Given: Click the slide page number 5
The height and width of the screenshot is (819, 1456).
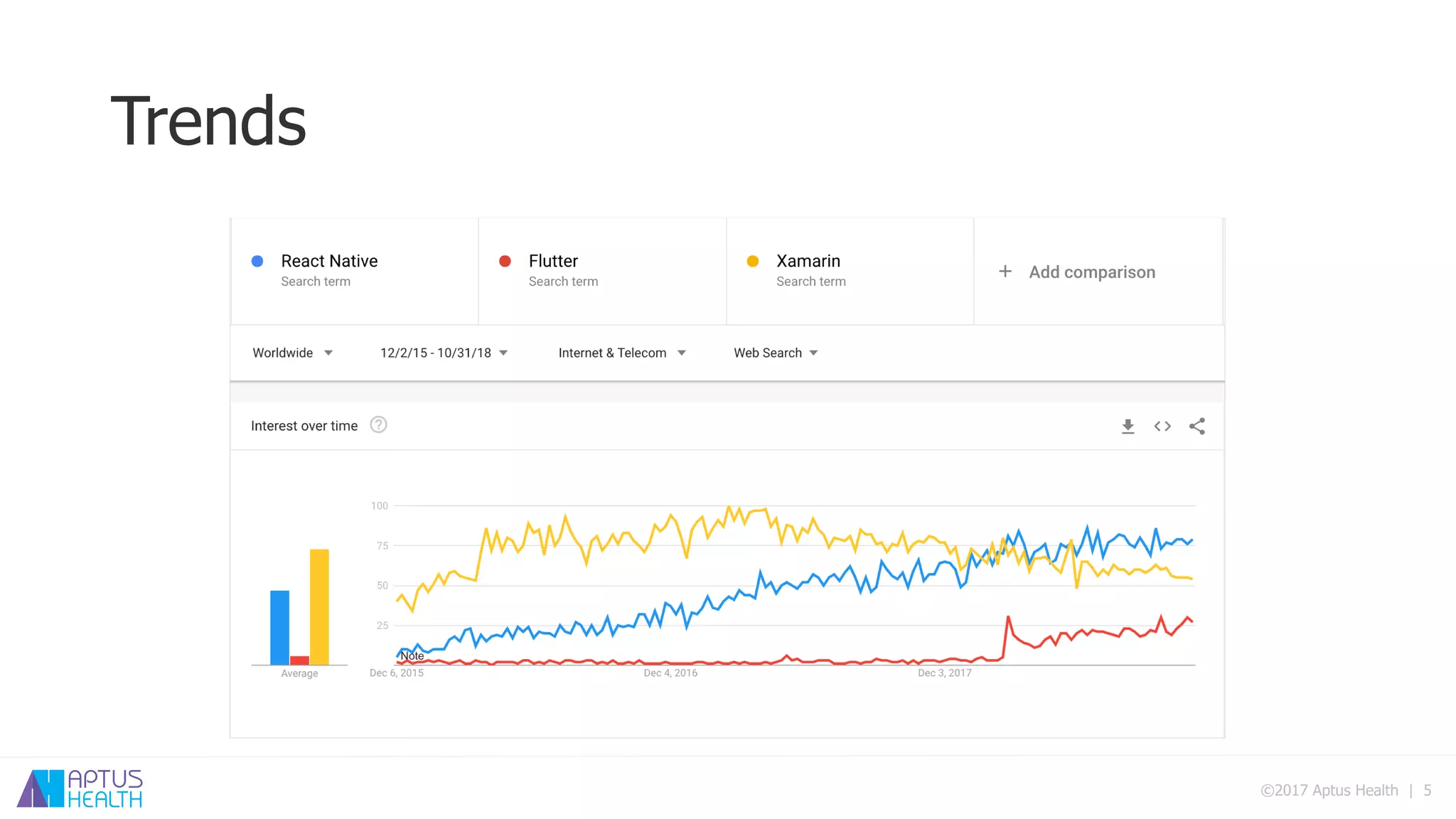Looking at the screenshot, I should [x=1428, y=791].
